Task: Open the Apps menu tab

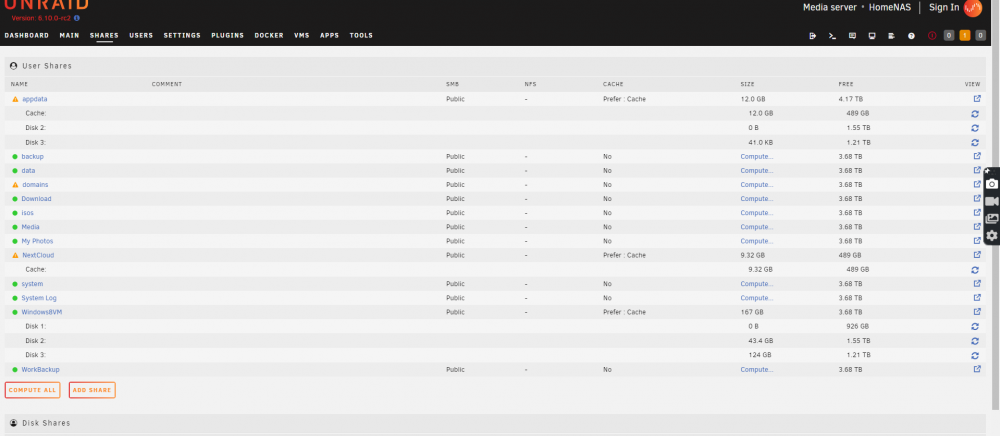Action: pos(329,36)
